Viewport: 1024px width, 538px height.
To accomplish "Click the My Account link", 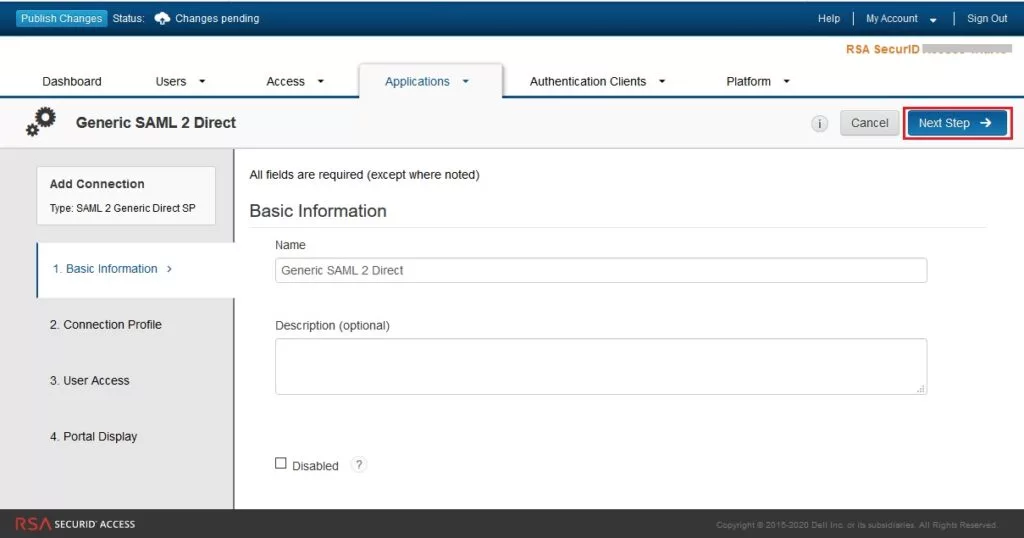I will point(891,18).
